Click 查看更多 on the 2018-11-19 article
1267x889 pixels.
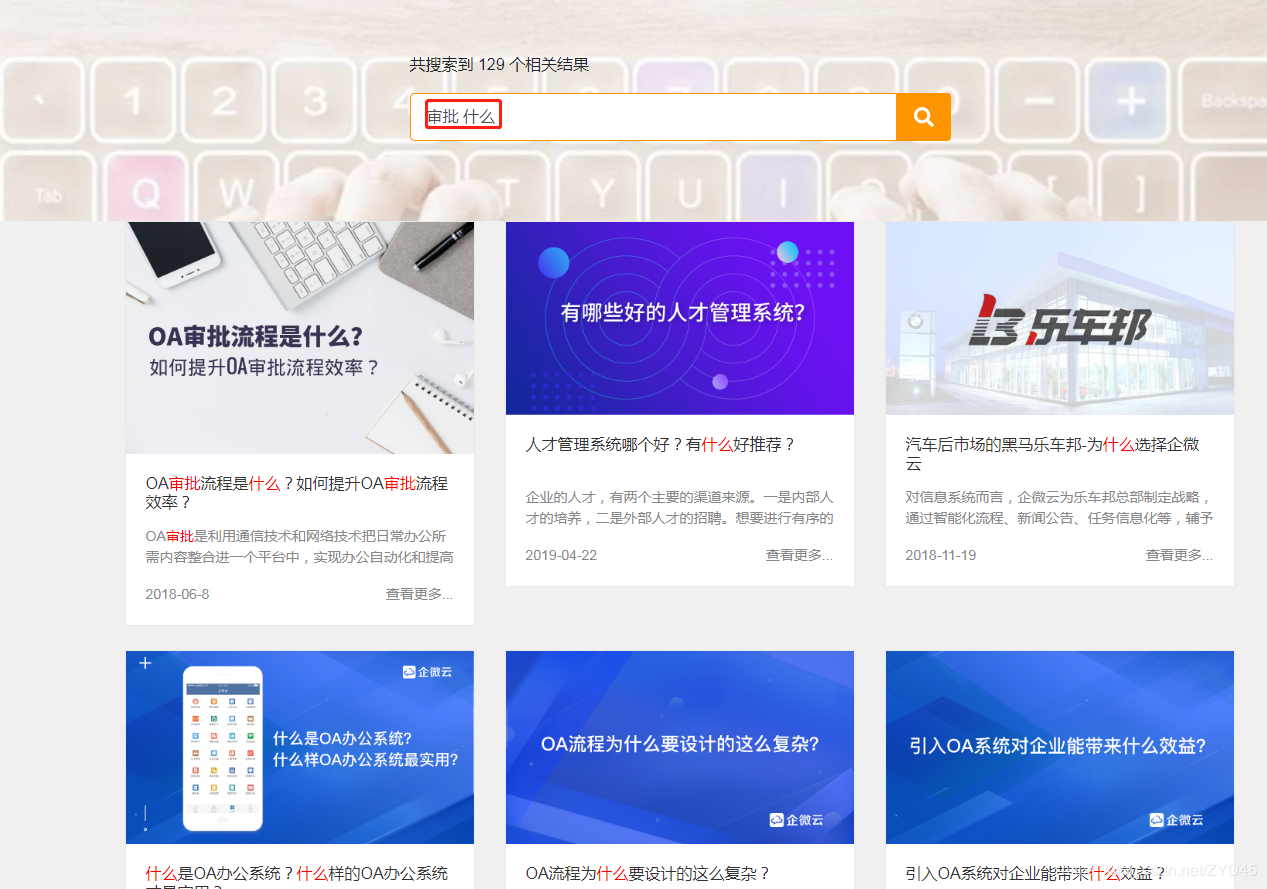pyautogui.click(x=1179, y=555)
